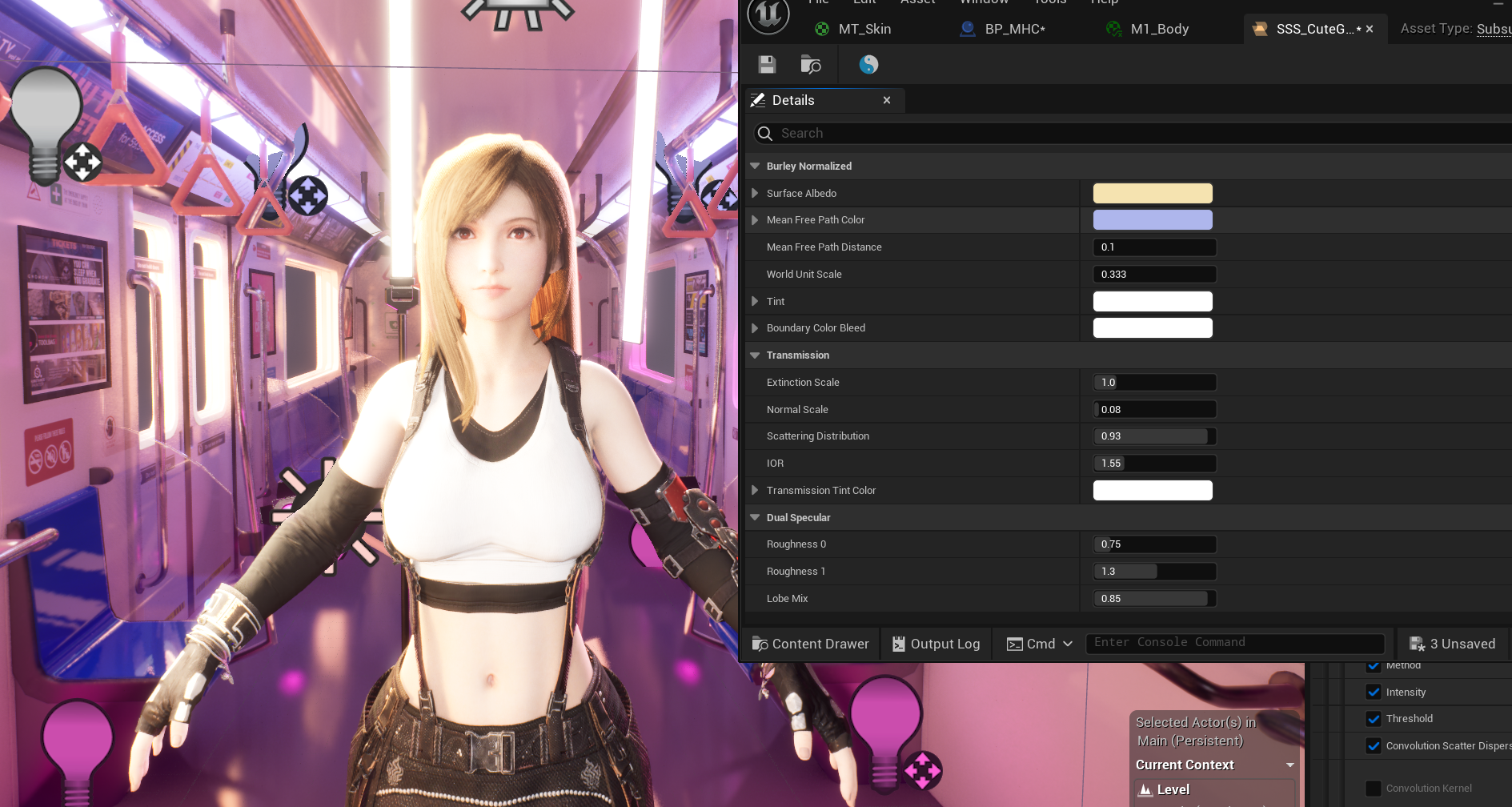This screenshot has width=1512, height=807.
Task: Click the search magnifier icon in Details
Action: [x=765, y=133]
